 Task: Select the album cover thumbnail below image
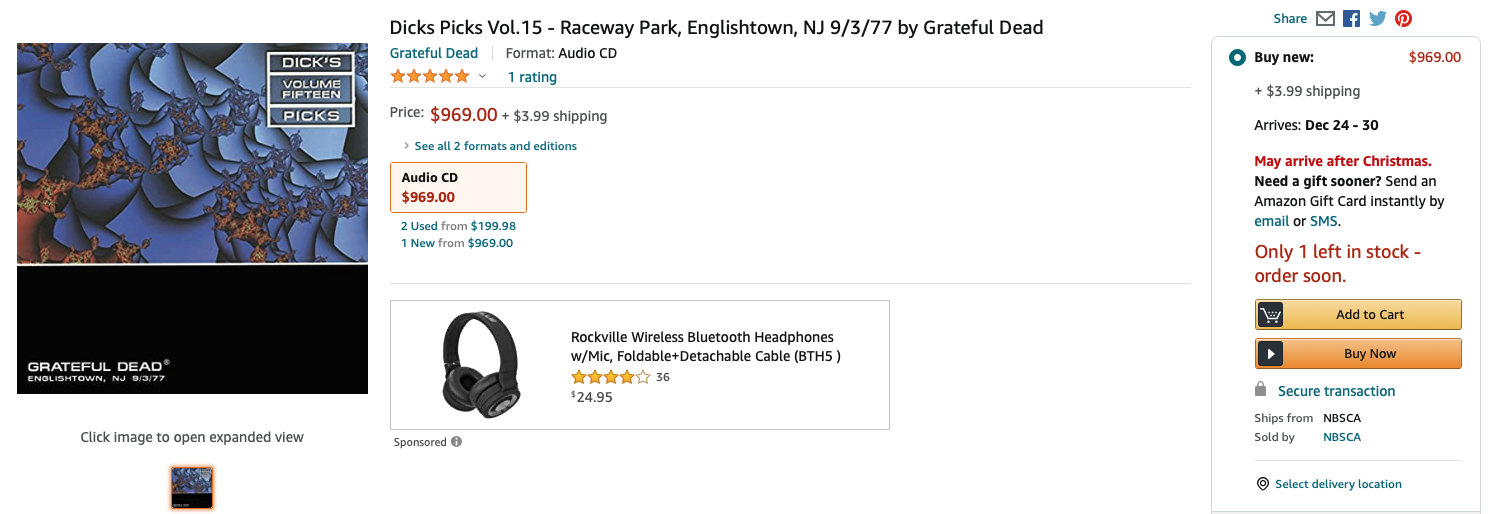click(x=191, y=488)
